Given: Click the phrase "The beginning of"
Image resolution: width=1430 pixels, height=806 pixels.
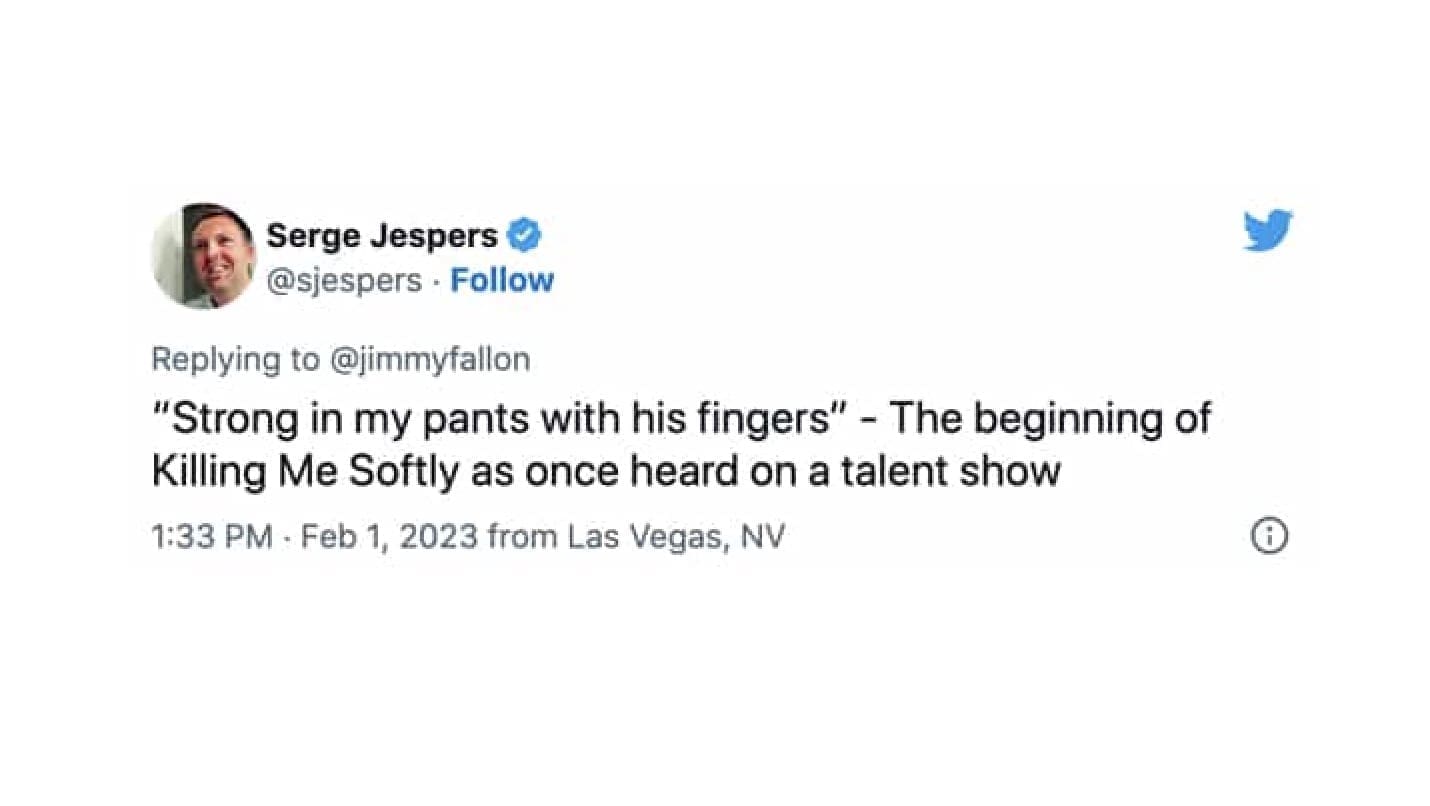Looking at the screenshot, I should pos(1050,418).
